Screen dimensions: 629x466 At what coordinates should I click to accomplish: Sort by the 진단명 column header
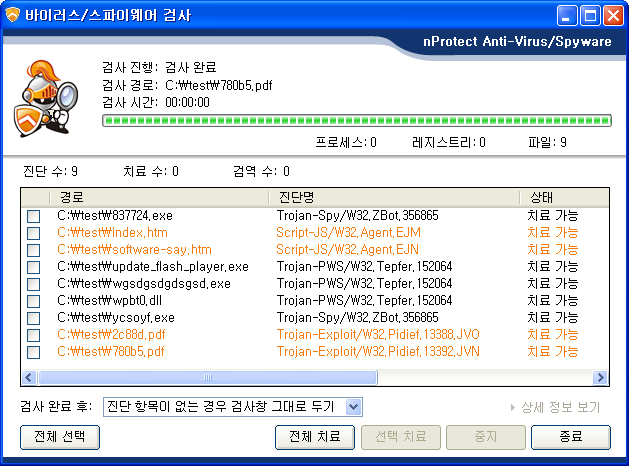coord(394,197)
